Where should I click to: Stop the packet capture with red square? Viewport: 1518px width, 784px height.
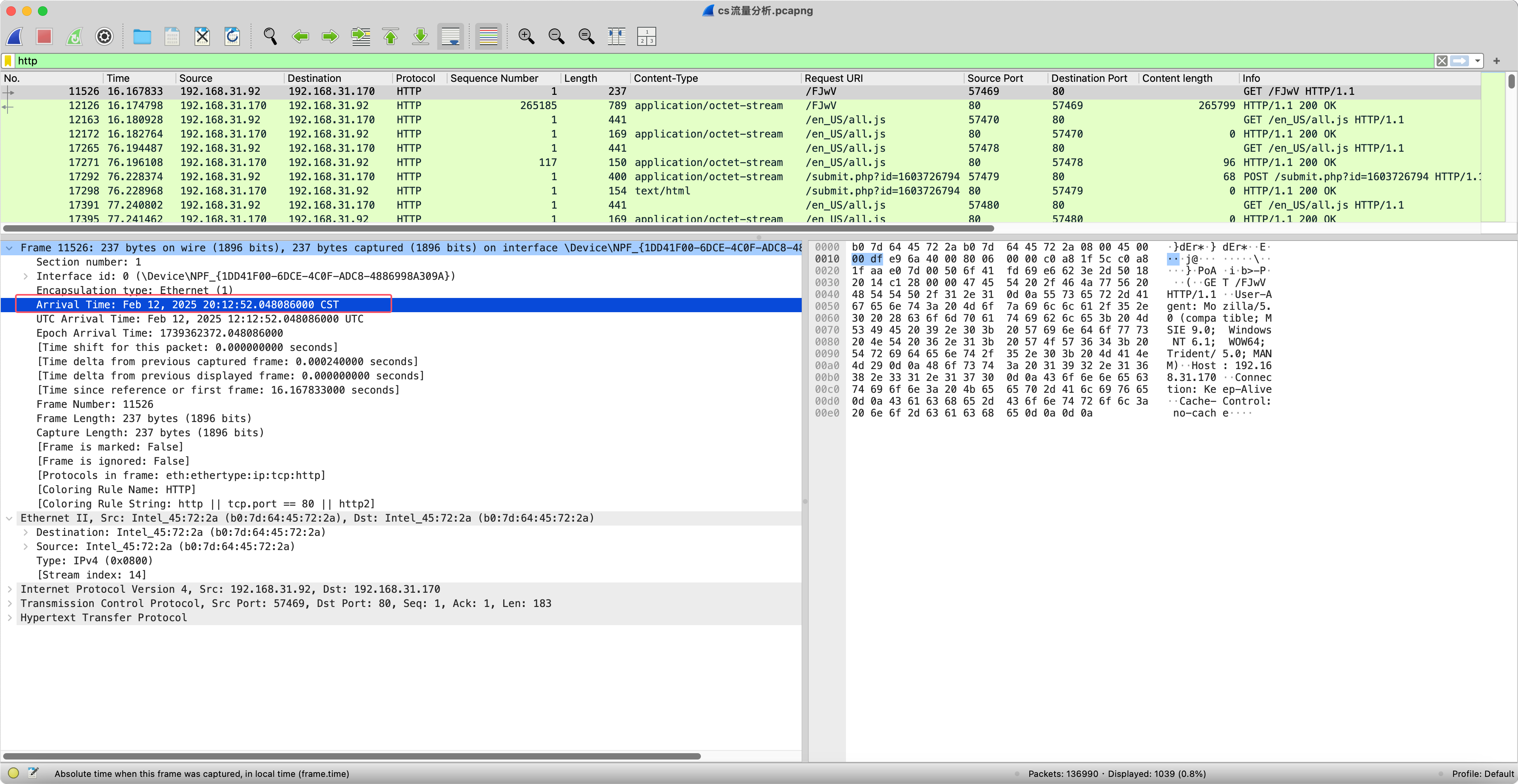(x=44, y=36)
